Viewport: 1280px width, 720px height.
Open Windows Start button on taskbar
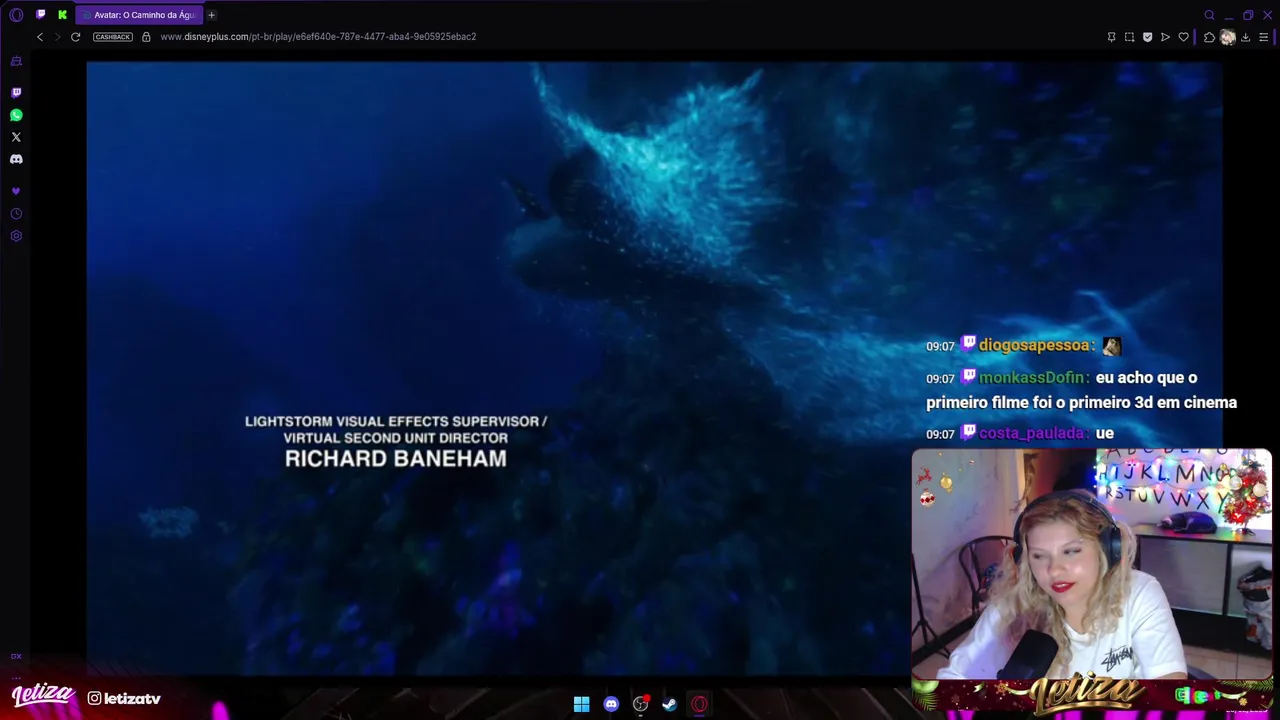[x=581, y=704]
